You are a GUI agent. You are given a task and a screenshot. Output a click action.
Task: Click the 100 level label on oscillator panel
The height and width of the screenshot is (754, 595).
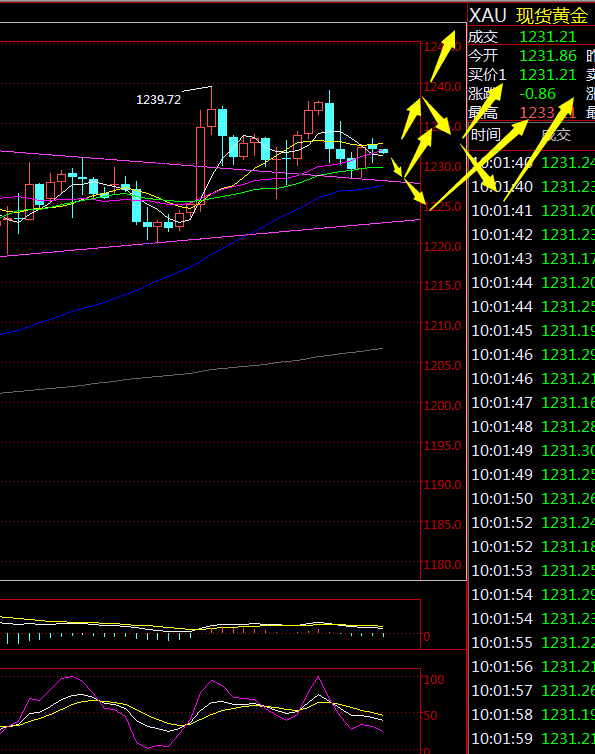coord(434,679)
